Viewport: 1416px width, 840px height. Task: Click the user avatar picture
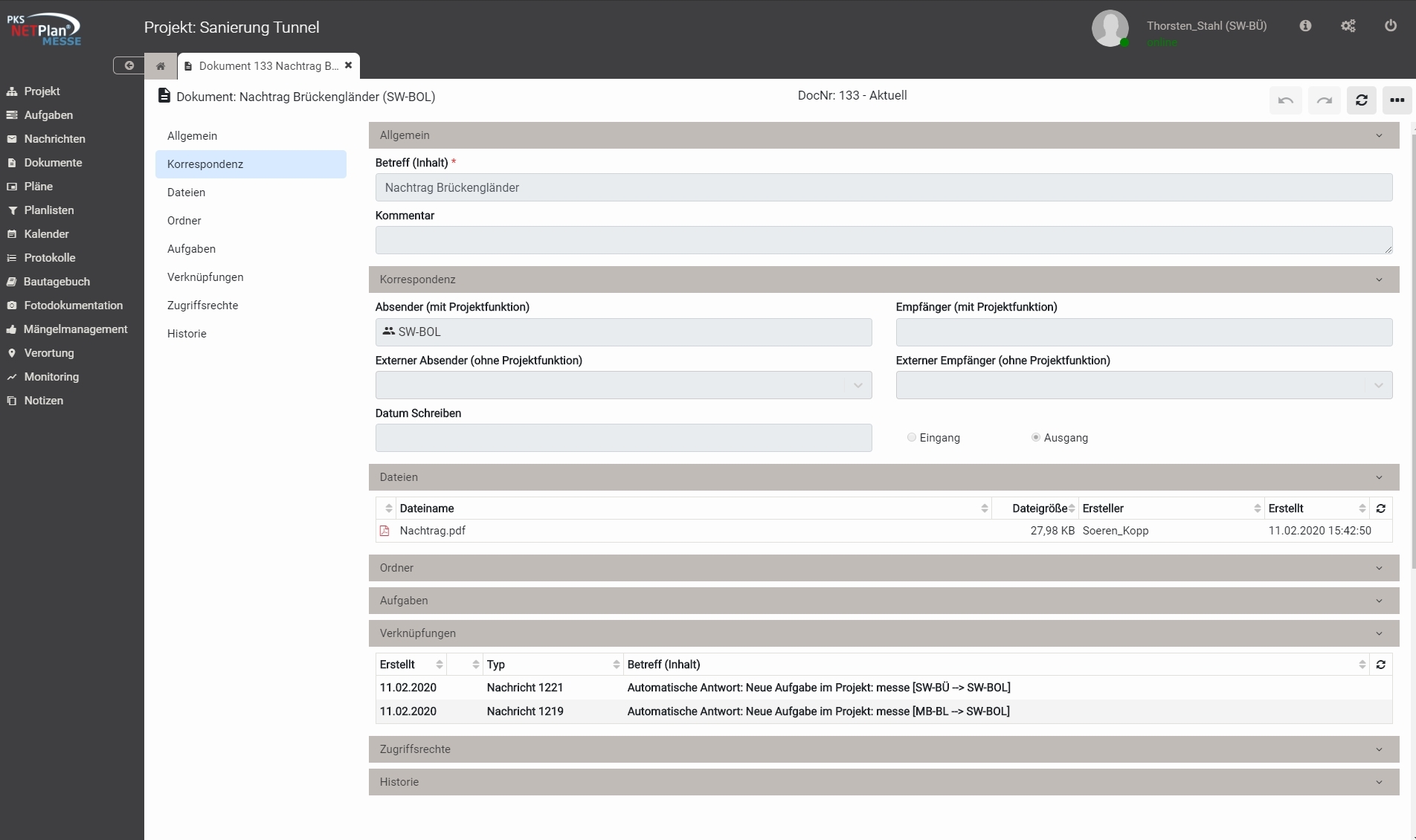pos(1110,28)
